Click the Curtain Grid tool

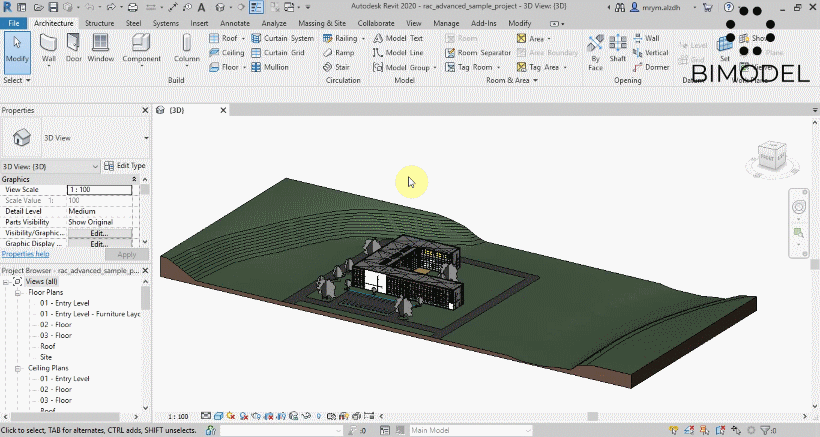click(277, 53)
